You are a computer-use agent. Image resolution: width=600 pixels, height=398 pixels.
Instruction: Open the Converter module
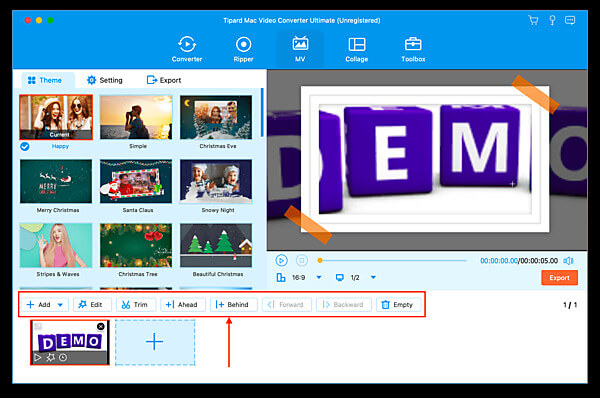(187, 49)
